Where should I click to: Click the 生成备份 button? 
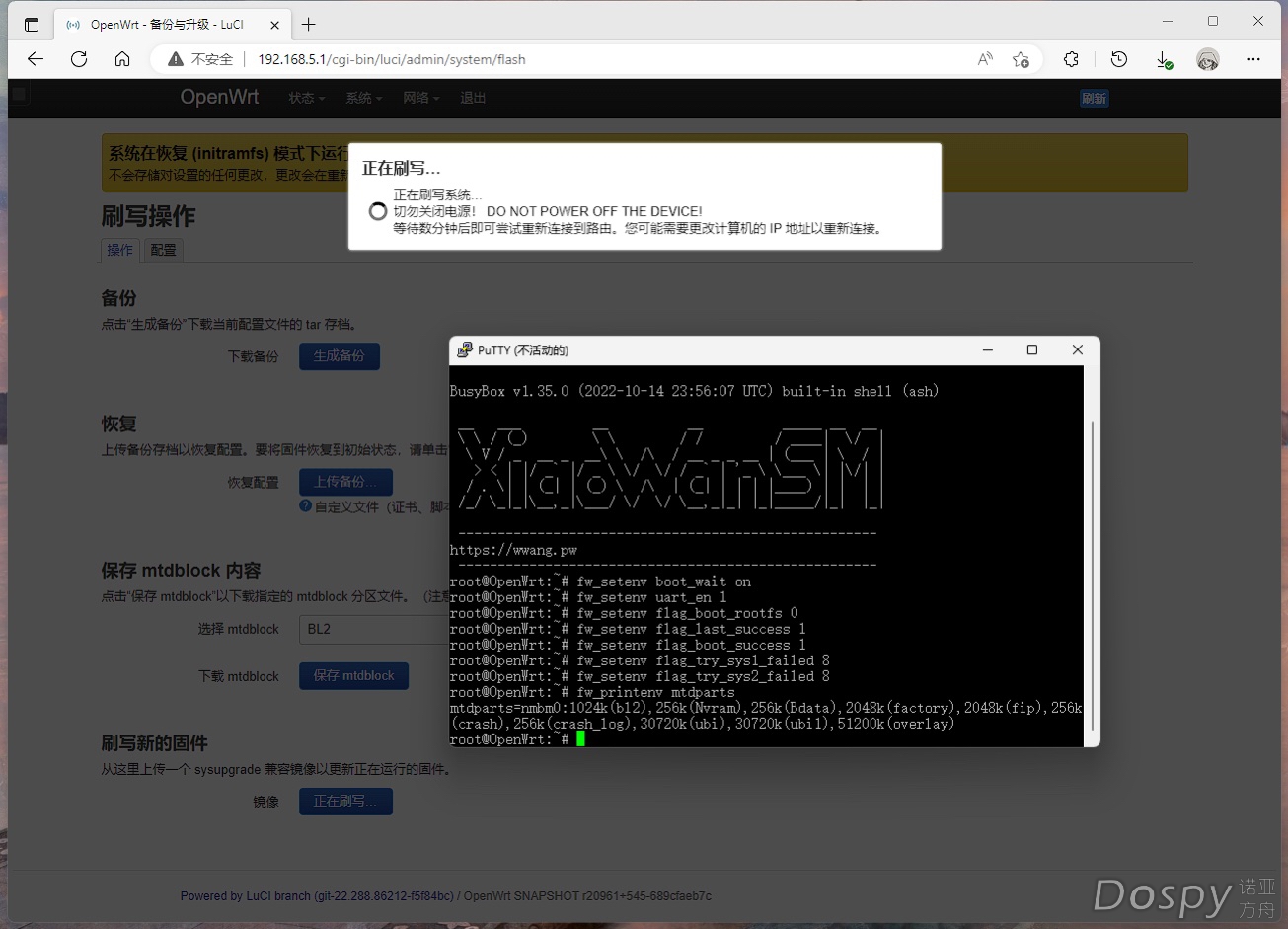[x=340, y=356]
